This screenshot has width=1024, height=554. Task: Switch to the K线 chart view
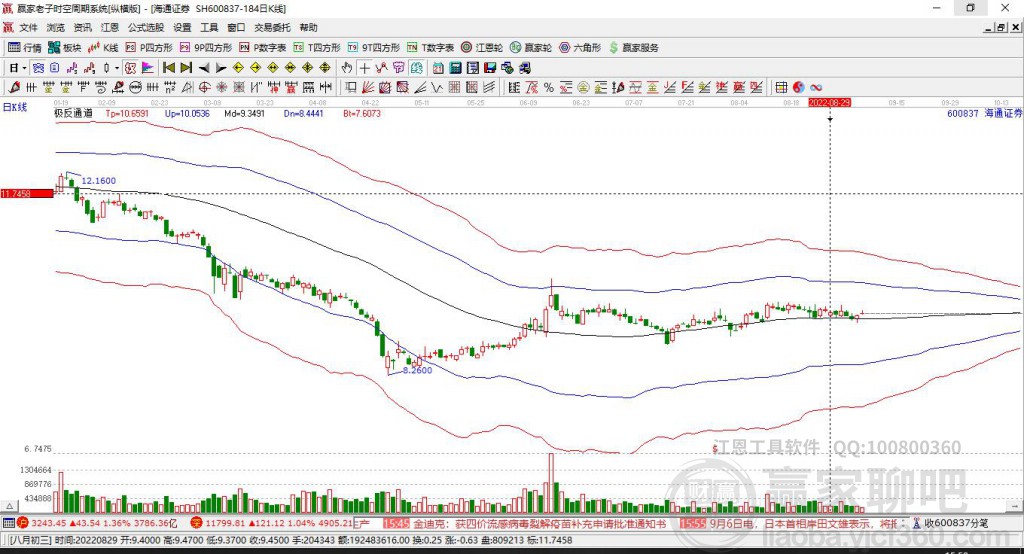[x=103, y=48]
